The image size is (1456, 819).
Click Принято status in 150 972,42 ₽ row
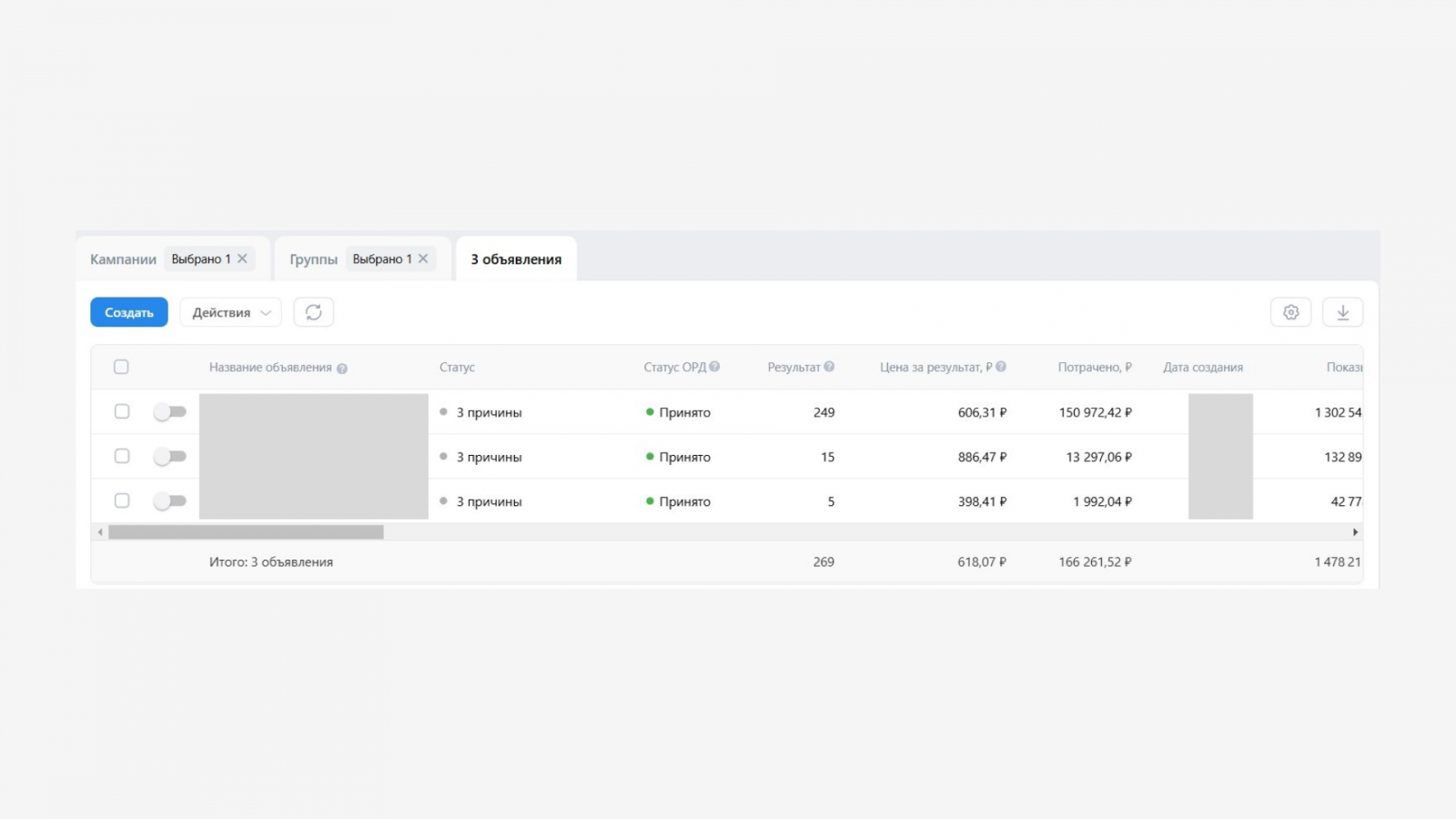[684, 412]
